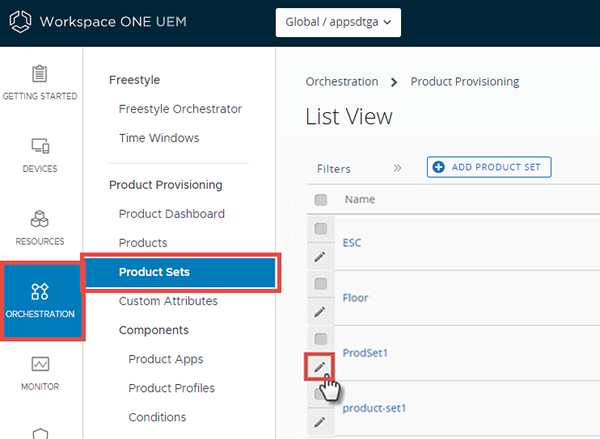Open the Components menu item
Image resolution: width=600 pixels, height=439 pixels.
coord(154,330)
